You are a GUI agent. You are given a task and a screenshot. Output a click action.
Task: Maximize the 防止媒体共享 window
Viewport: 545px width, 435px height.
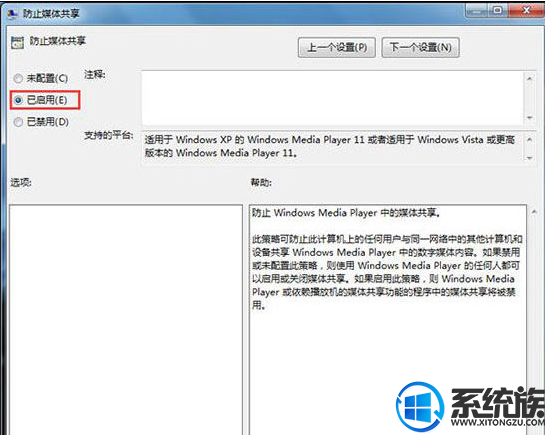point(497,10)
